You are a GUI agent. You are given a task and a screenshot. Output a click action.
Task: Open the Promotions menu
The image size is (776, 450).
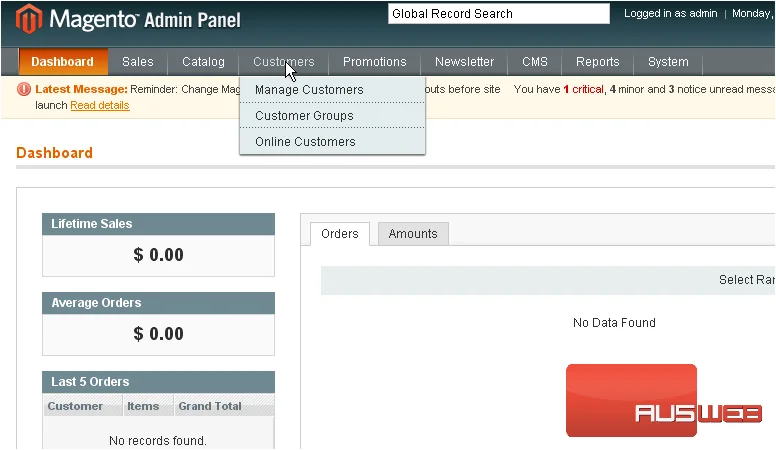[x=375, y=62]
